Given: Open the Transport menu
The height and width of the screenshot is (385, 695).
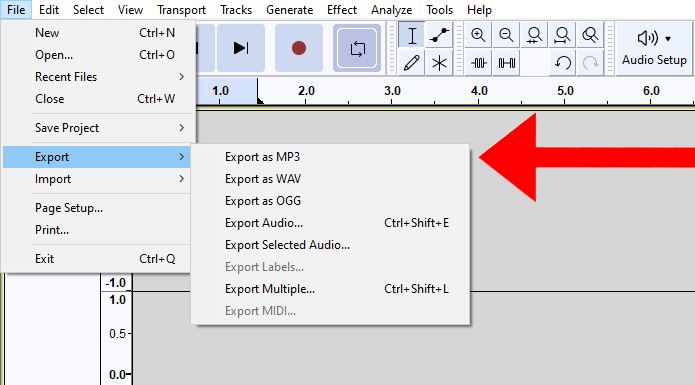Looking at the screenshot, I should coord(181,10).
